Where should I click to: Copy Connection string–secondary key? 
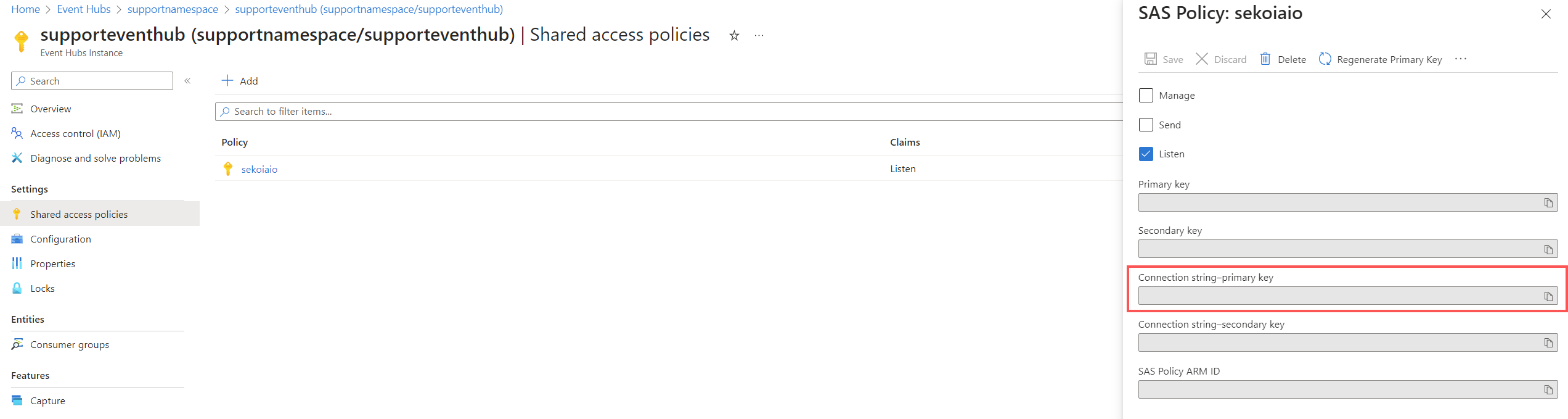[1548, 343]
